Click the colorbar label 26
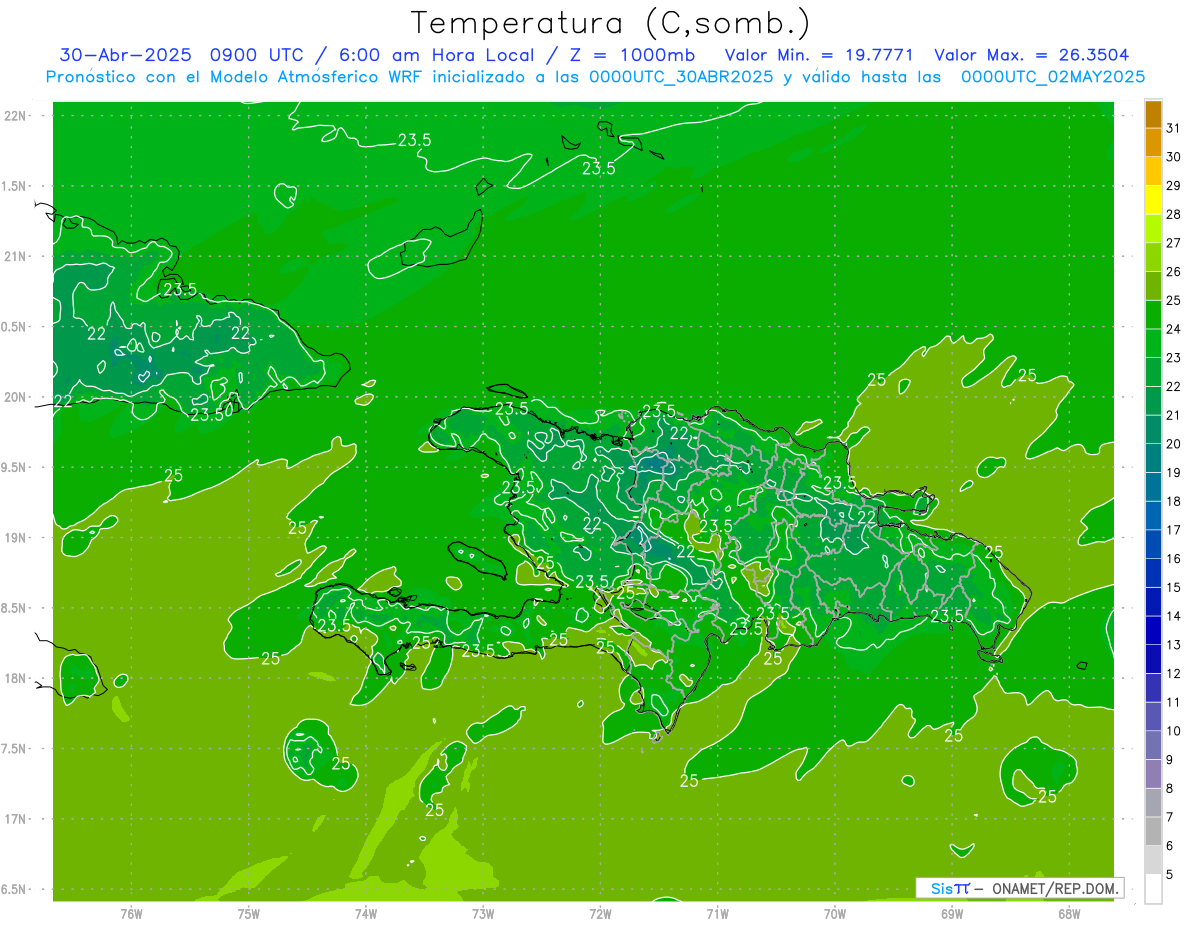This screenshot has width=1200, height=927. (1174, 271)
